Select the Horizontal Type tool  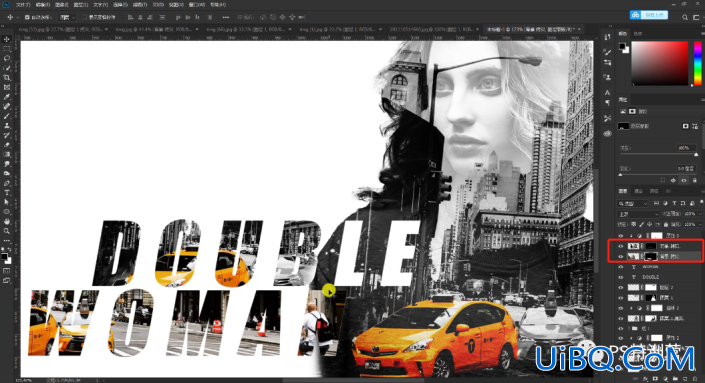pyautogui.click(x=7, y=192)
